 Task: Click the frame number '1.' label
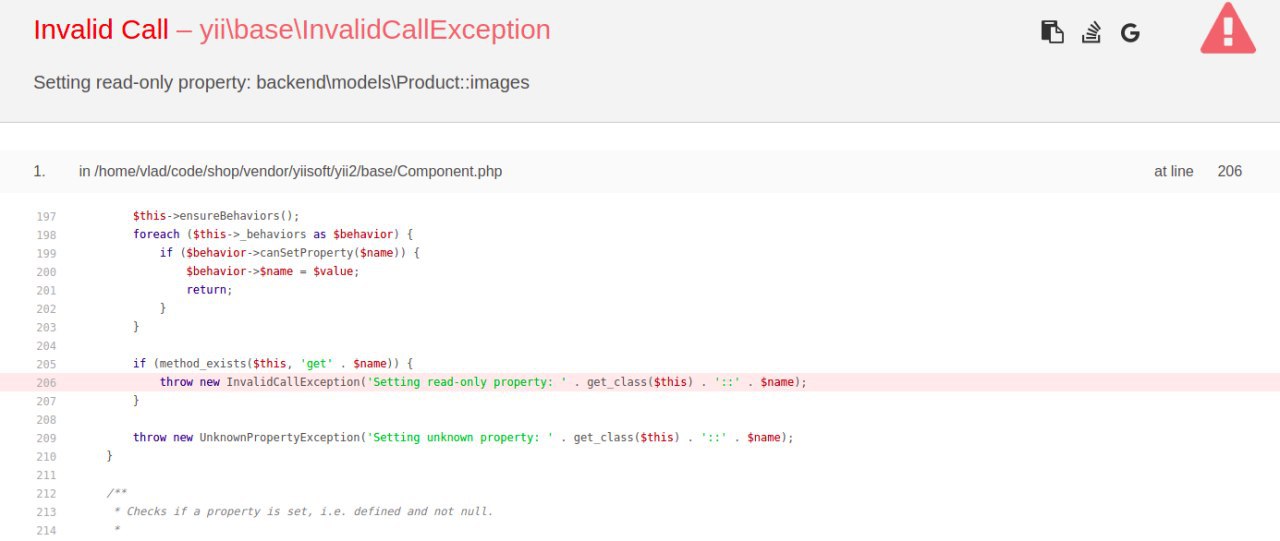pyautogui.click(x=39, y=171)
